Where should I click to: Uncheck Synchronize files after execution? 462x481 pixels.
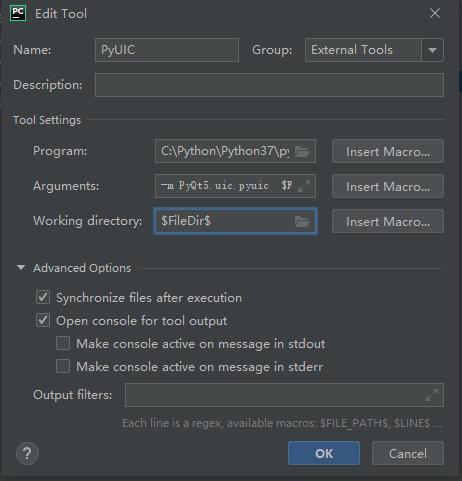click(43, 297)
